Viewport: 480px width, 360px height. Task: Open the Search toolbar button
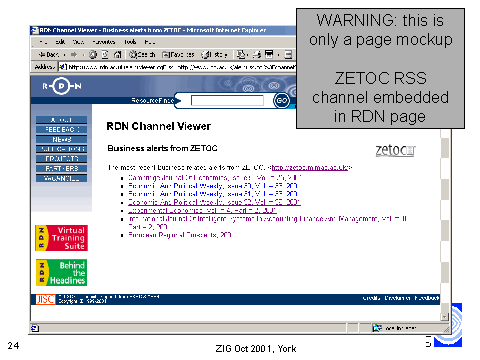click(142, 54)
